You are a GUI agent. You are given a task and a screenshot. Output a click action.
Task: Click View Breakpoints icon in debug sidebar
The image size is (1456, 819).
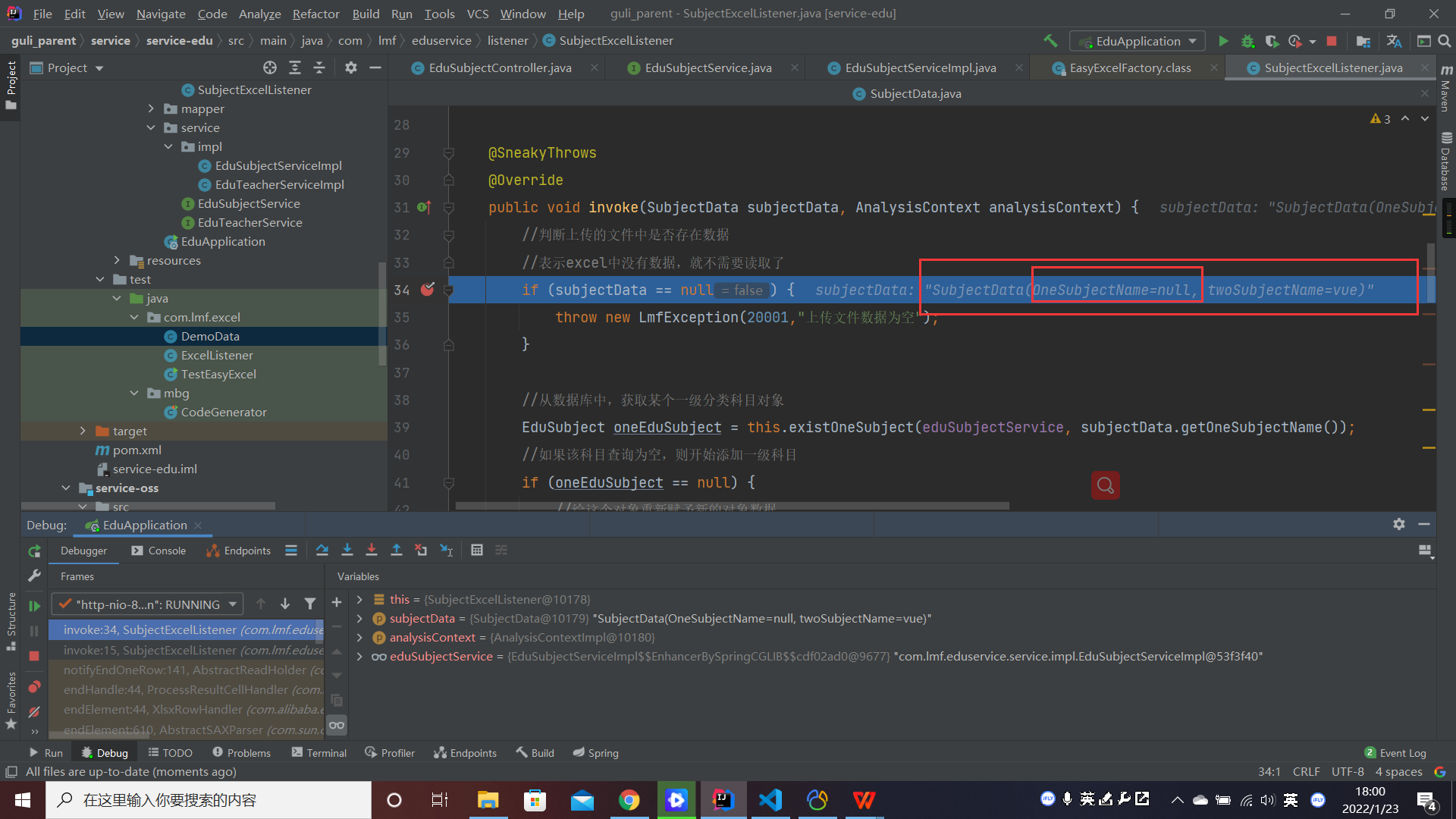34,687
